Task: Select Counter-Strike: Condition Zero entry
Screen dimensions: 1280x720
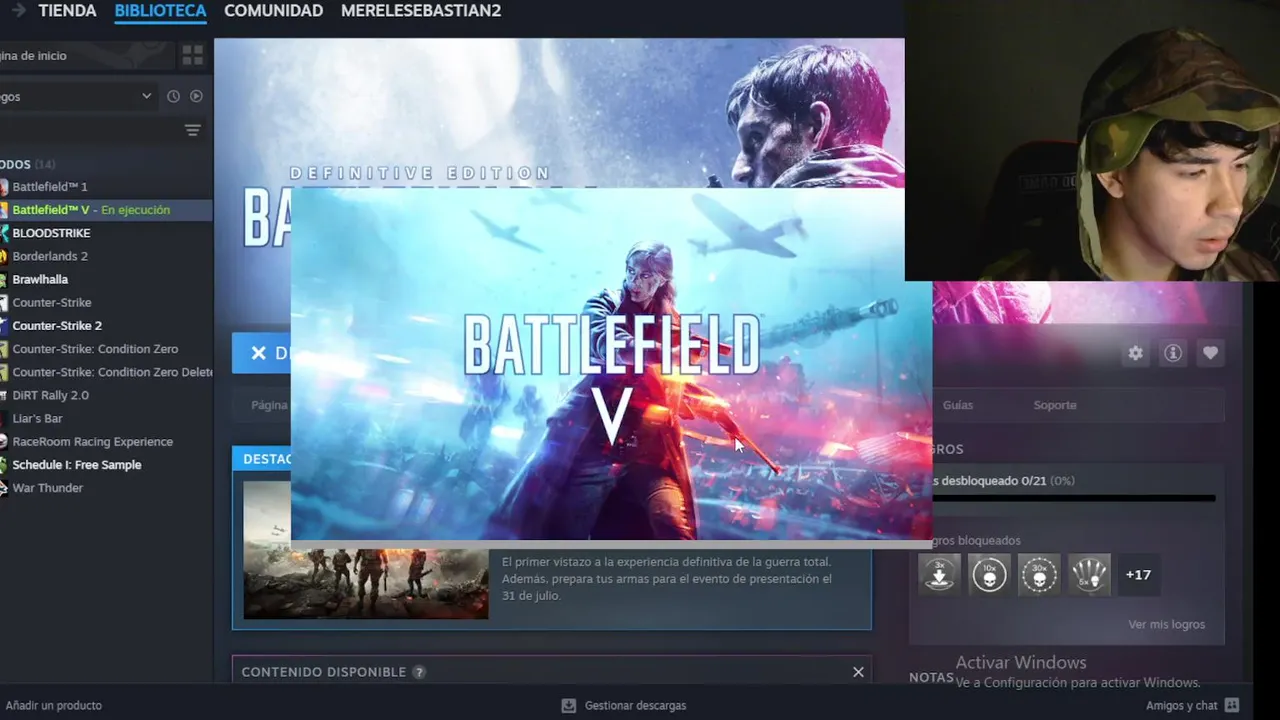Action: click(x=106, y=349)
